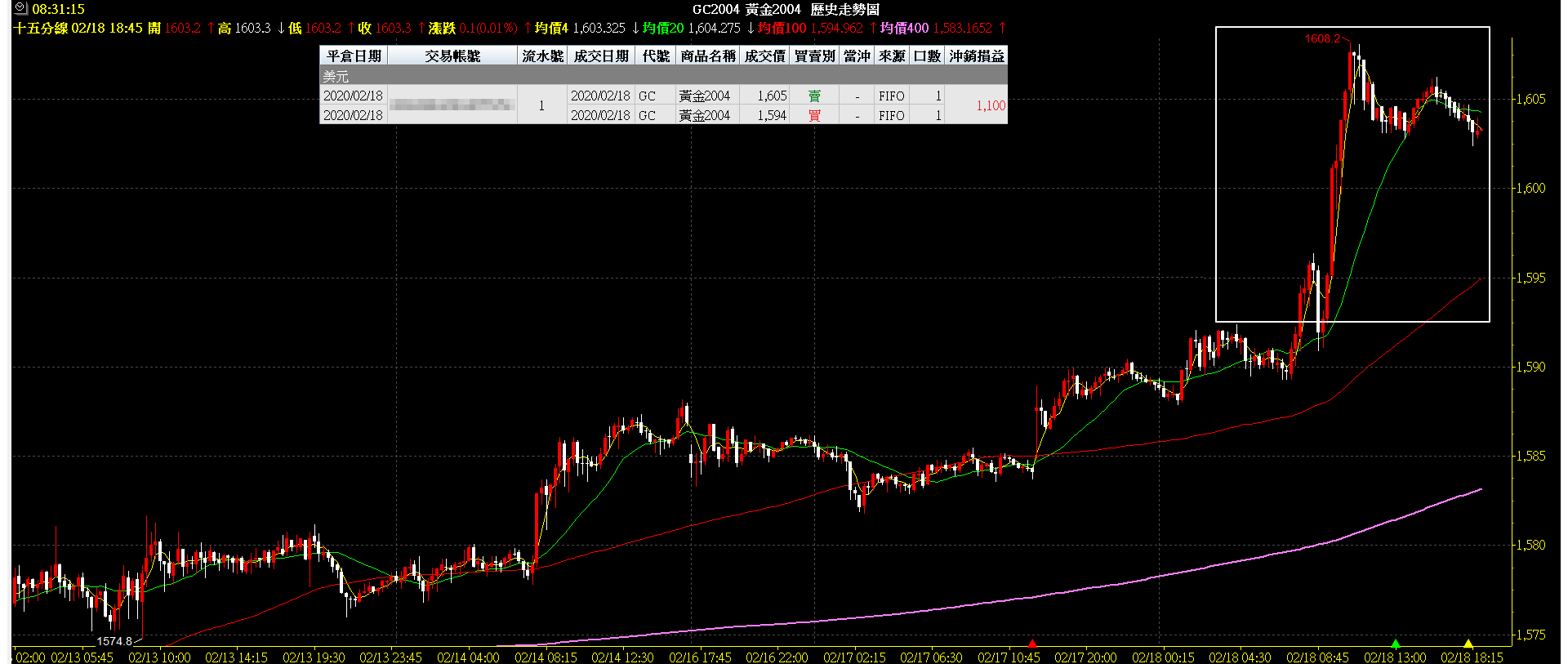Image resolution: width=1568 pixels, height=664 pixels.
Task: Click the 1,575 level on the price axis
Action: [x=1530, y=635]
